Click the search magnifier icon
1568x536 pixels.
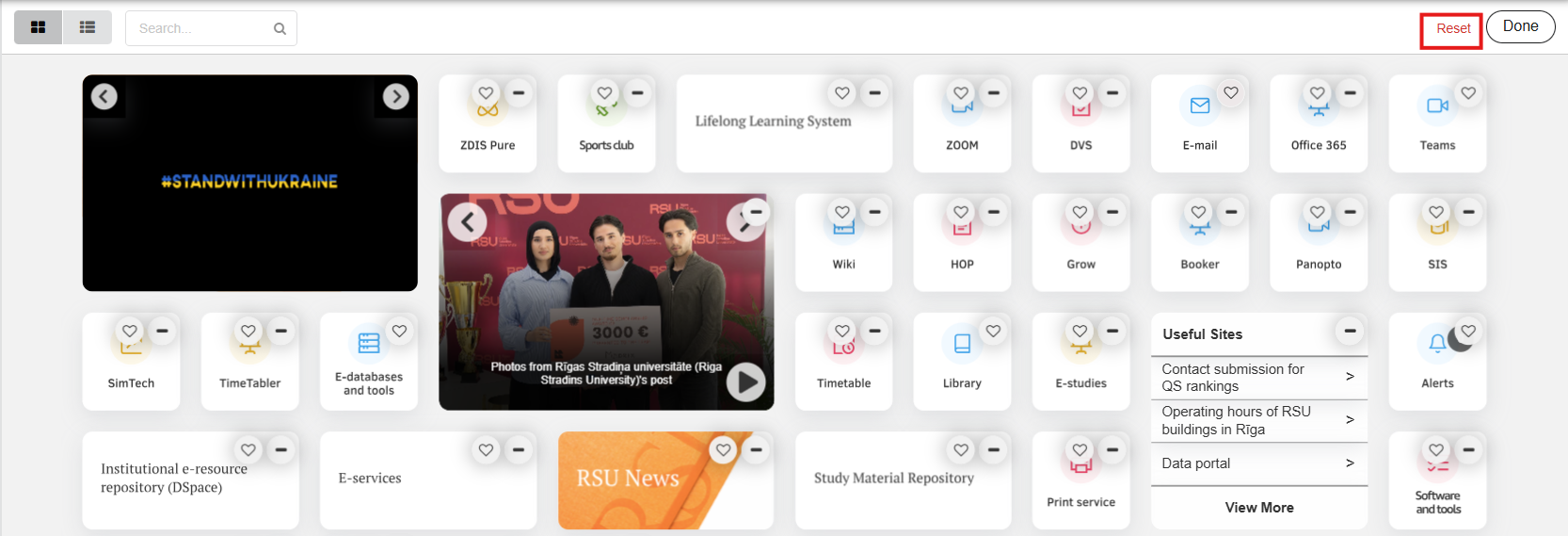280,28
